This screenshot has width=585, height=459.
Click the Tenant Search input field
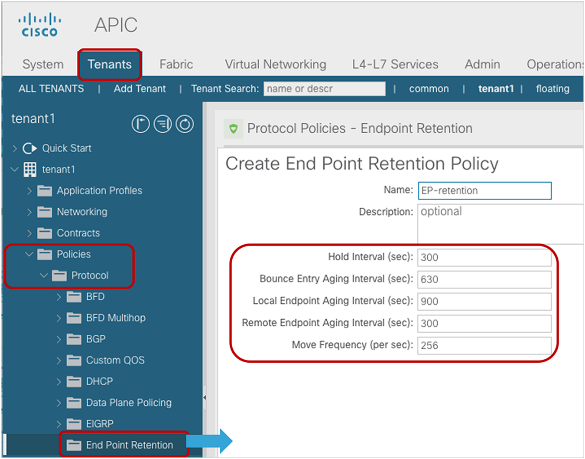pyautogui.click(x=325, y=89)
